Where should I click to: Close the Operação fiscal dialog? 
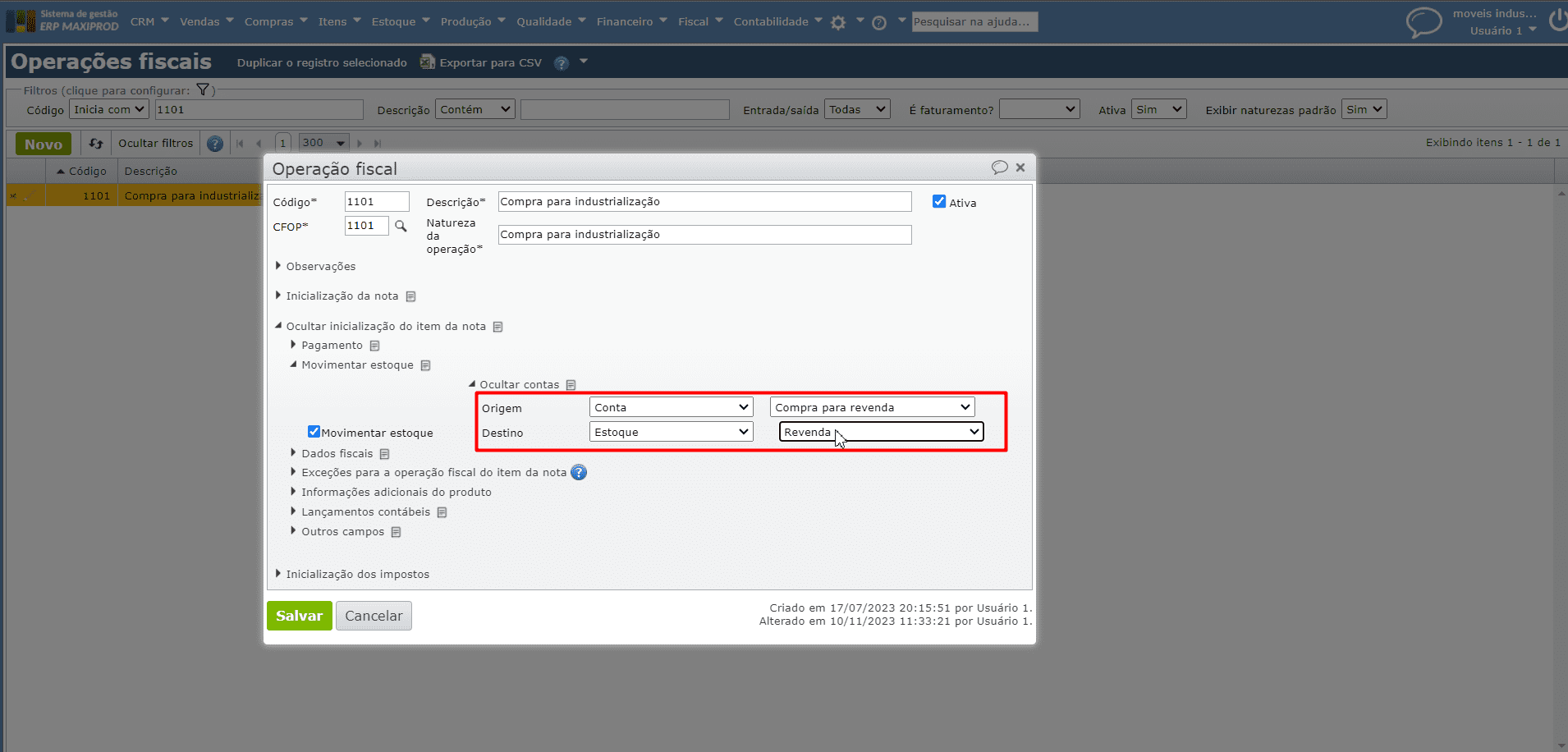(1020, 167)
